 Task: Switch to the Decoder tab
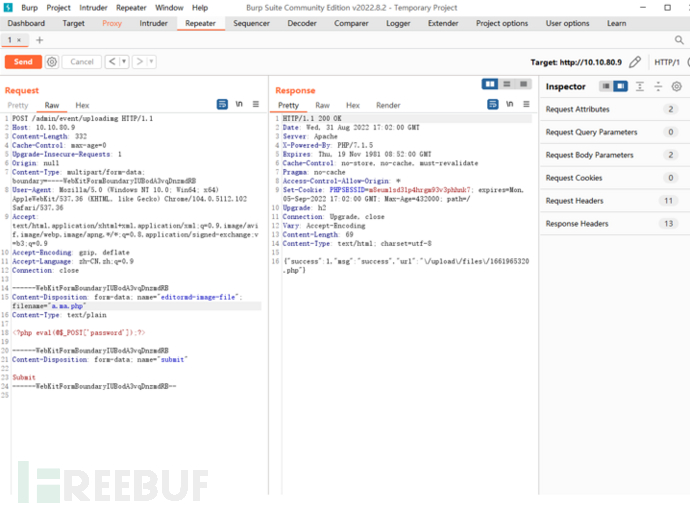(302, 23)
